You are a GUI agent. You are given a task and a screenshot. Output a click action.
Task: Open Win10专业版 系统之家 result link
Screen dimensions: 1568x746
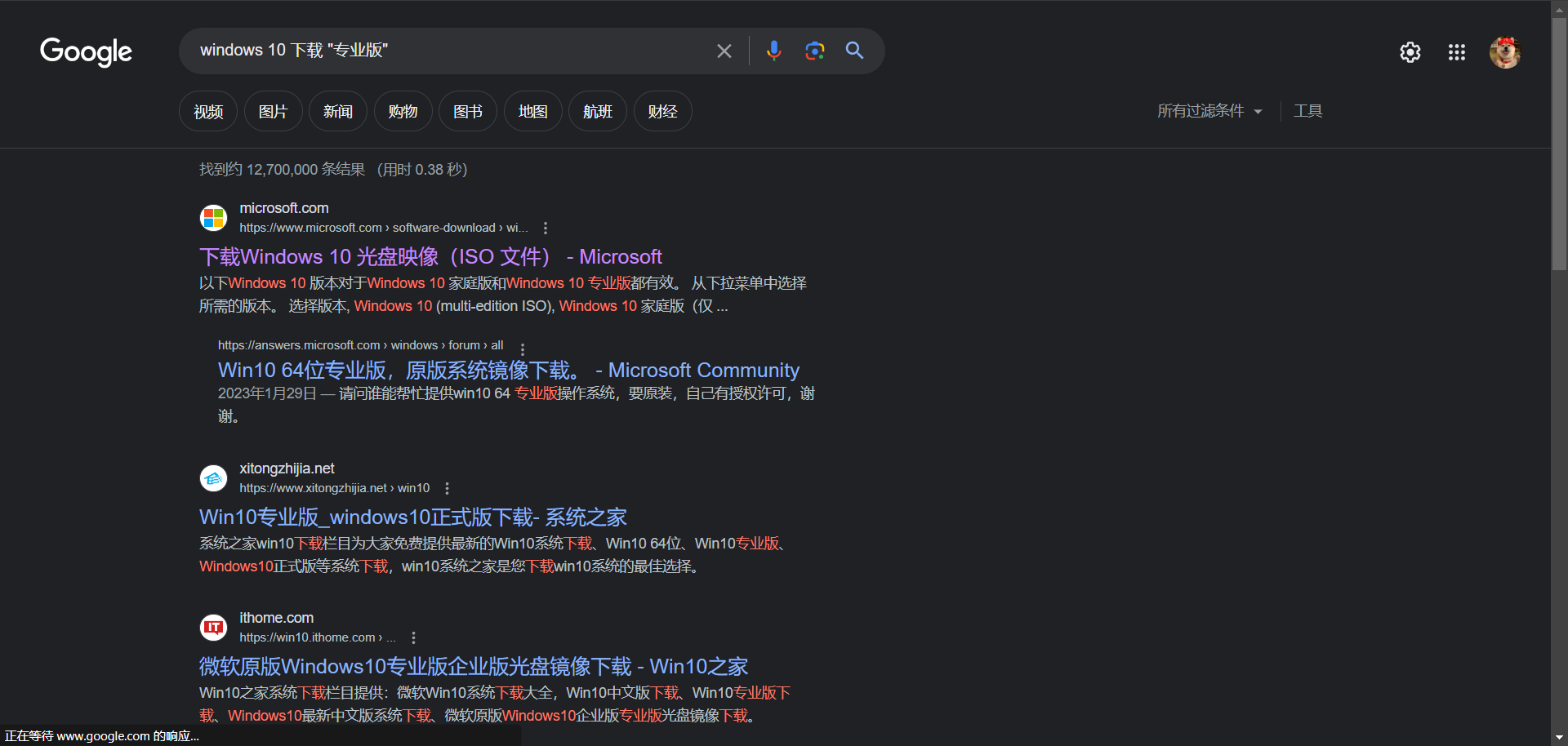click(x=412, y=517)
